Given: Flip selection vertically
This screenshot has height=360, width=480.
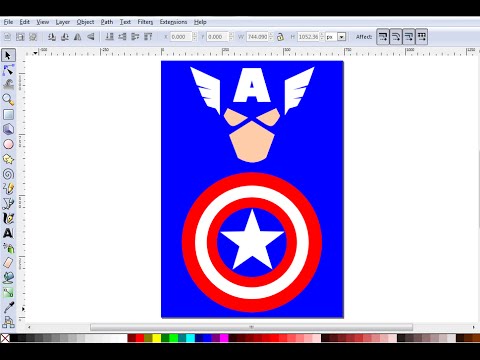Looking at the screenshot, I should (x=91, y=37).
